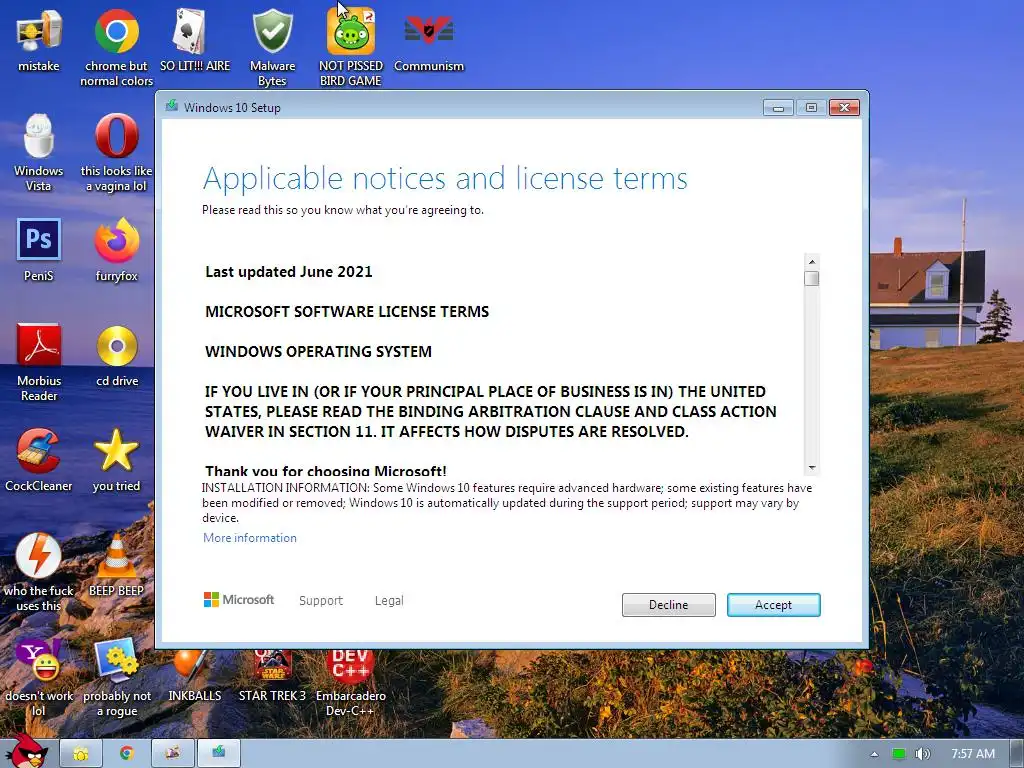The width and height of the screenshot is (1024, 768).
Task: Click the green tray status icon
Action: pyautogui.click(x=899, y=754)
